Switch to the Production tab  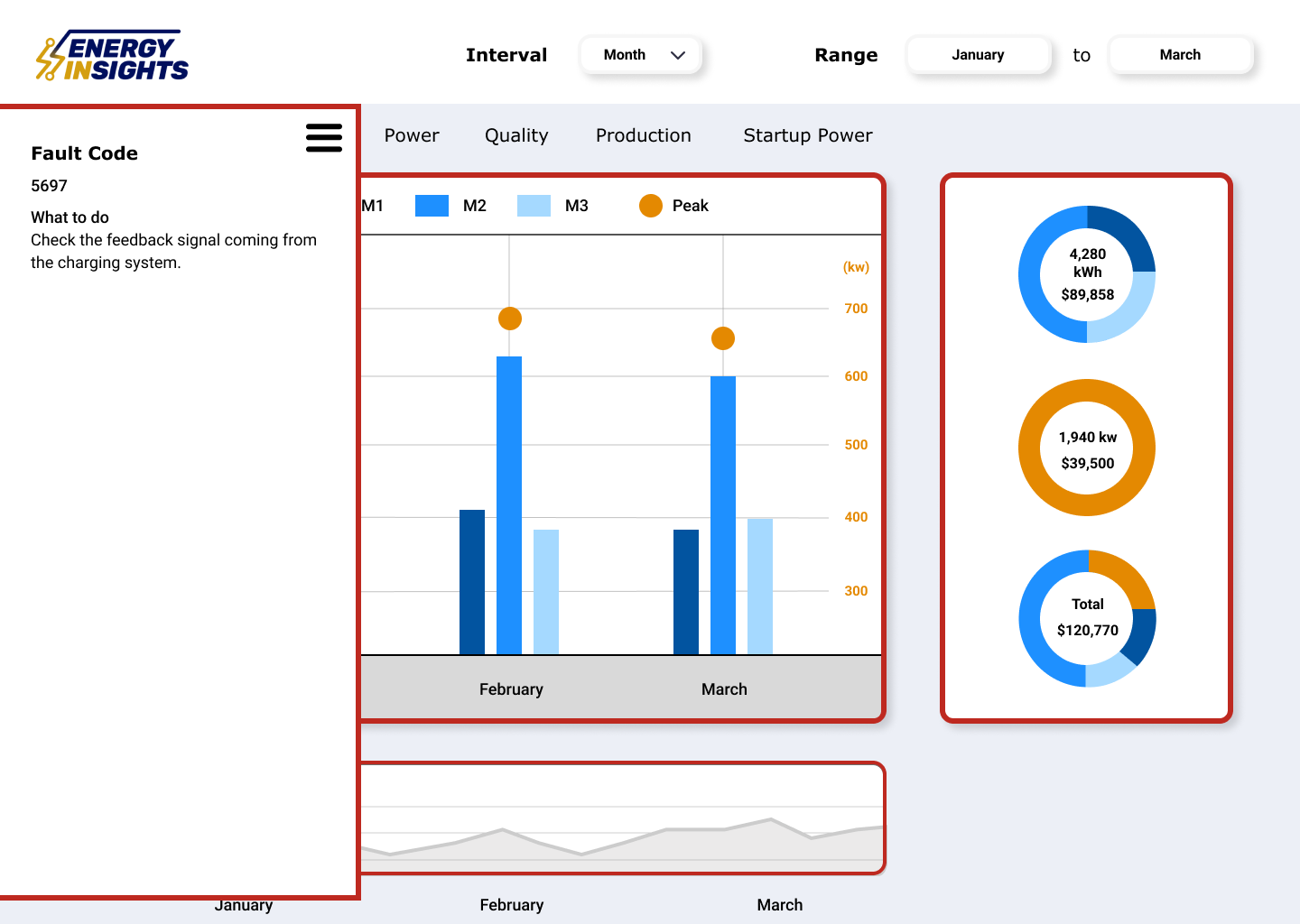644,135
